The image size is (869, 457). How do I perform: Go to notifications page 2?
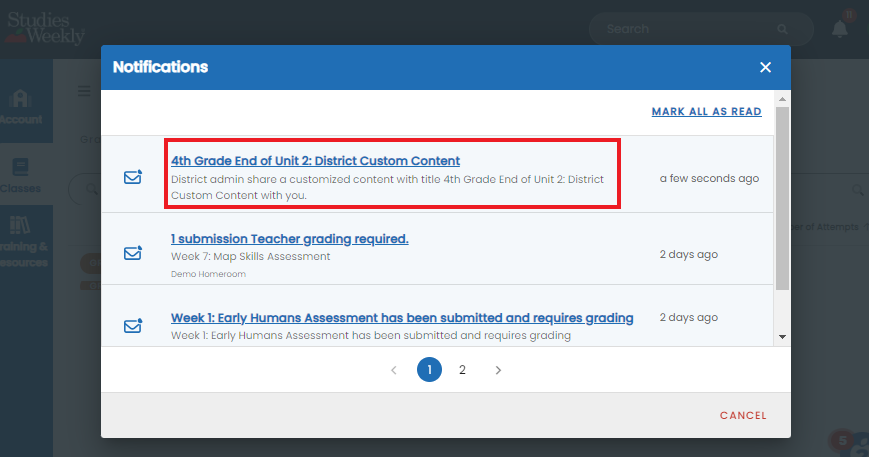pyautogui.click(x=462, y=369)
